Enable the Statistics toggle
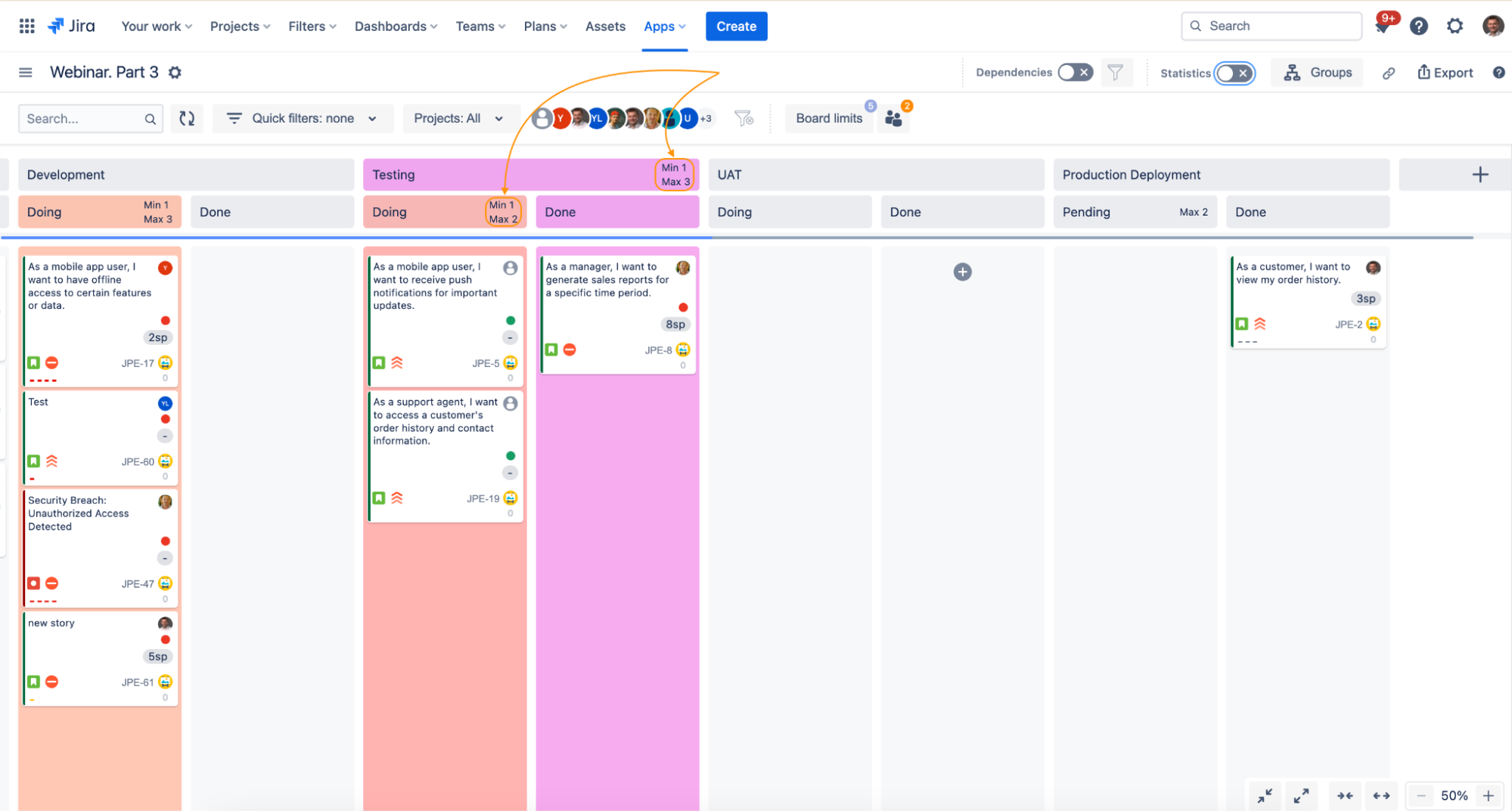The width and height of the screenshot is (1512, 811). tap(1234, 73)
